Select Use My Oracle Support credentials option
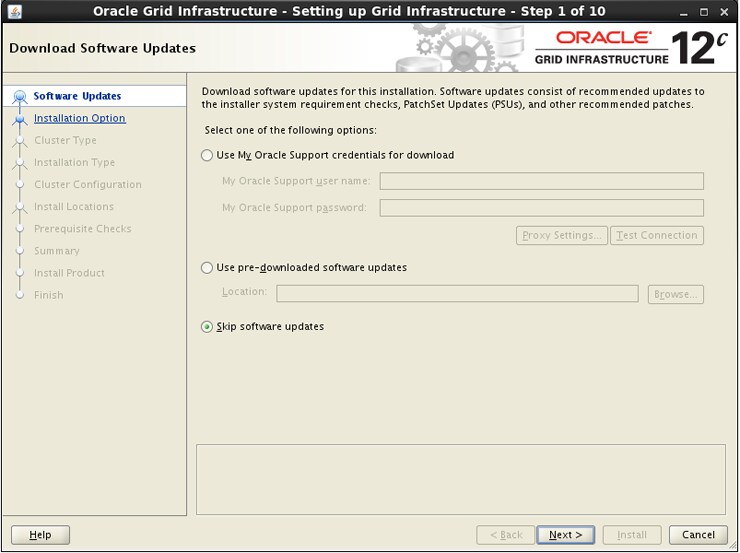740x553 pixels. (x=207, y=155)
